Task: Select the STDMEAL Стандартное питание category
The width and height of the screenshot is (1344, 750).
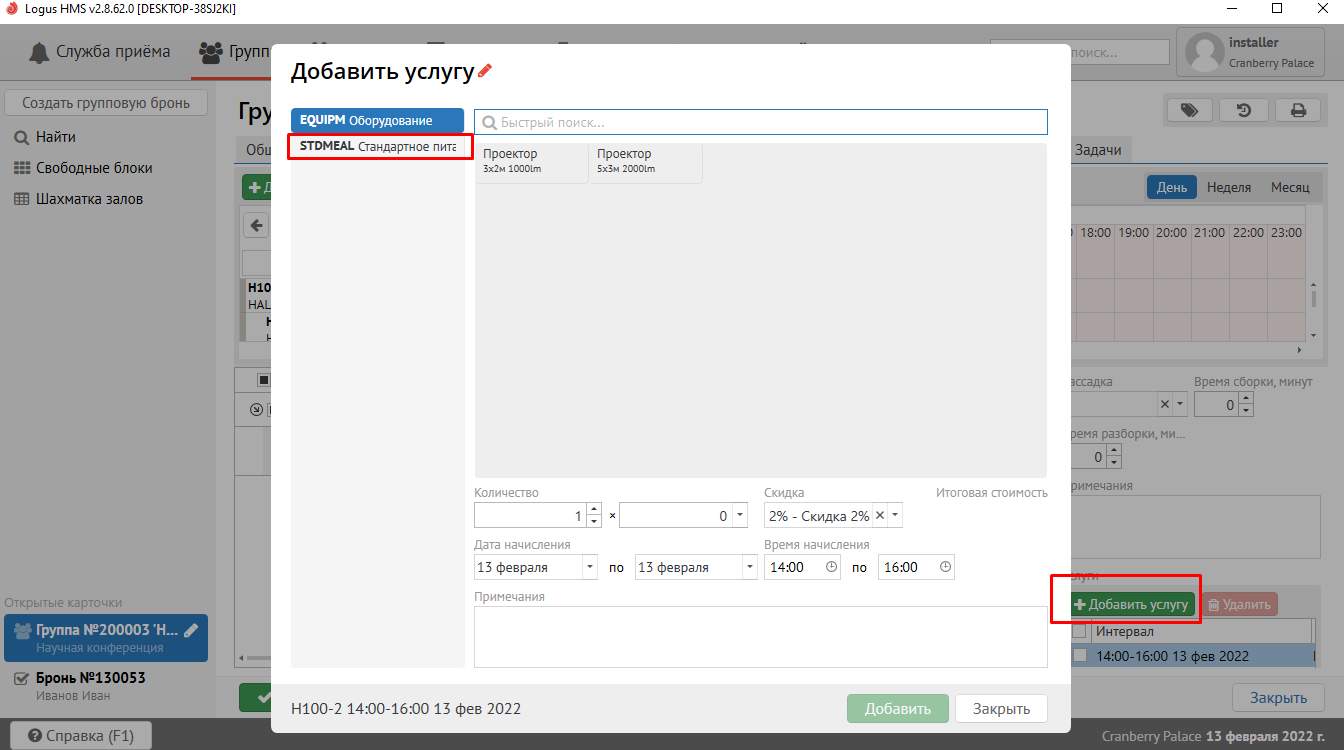Action: click(x=377, y=146)
